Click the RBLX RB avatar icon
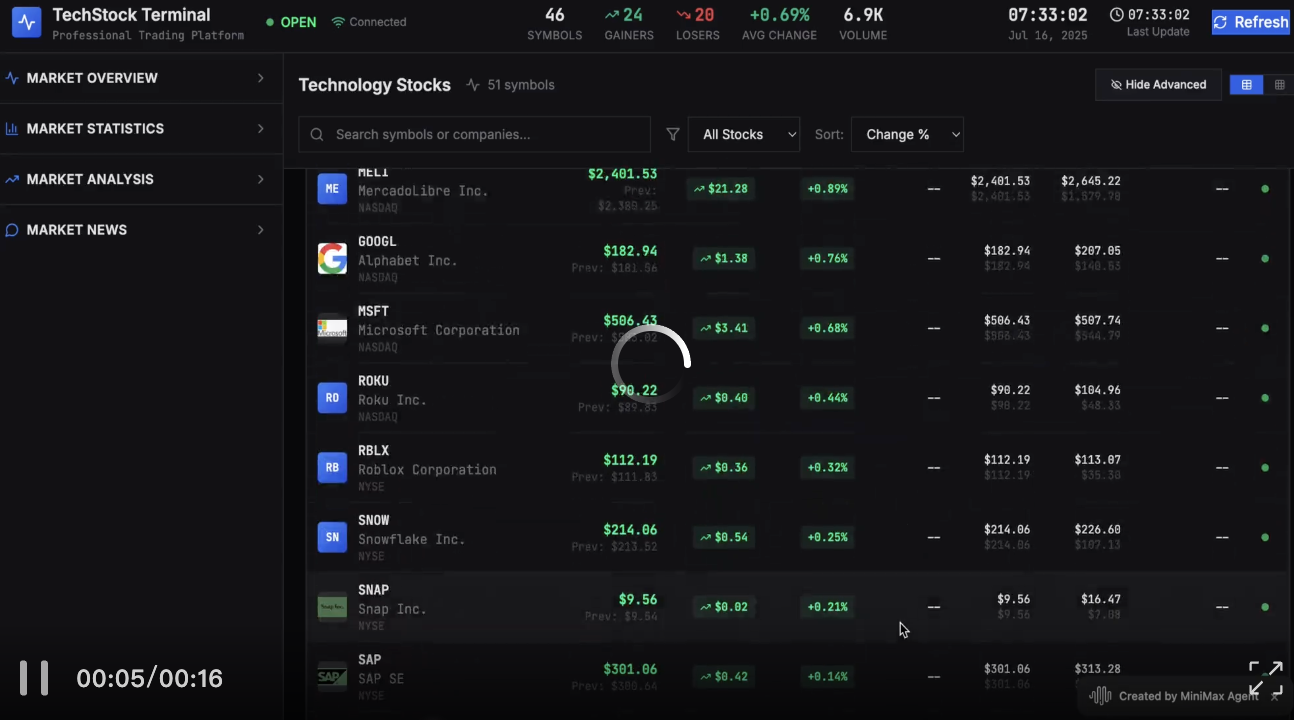Screen dimensions: 1294x720 click(332, 467)
